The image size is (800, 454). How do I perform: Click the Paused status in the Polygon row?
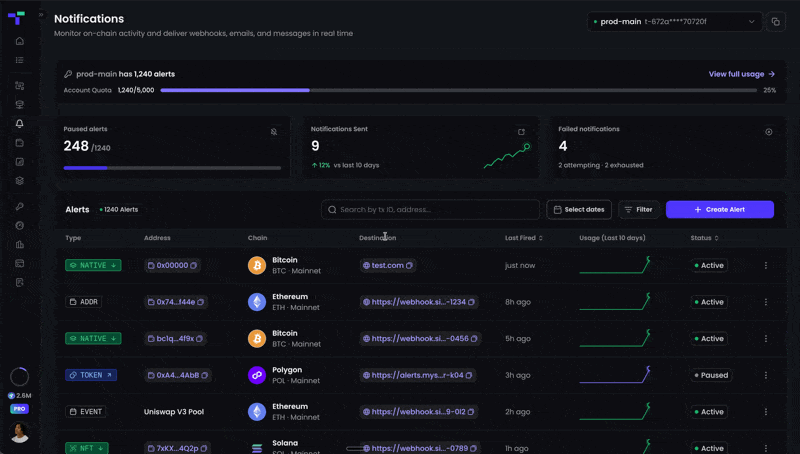click(x=710, y=375)
